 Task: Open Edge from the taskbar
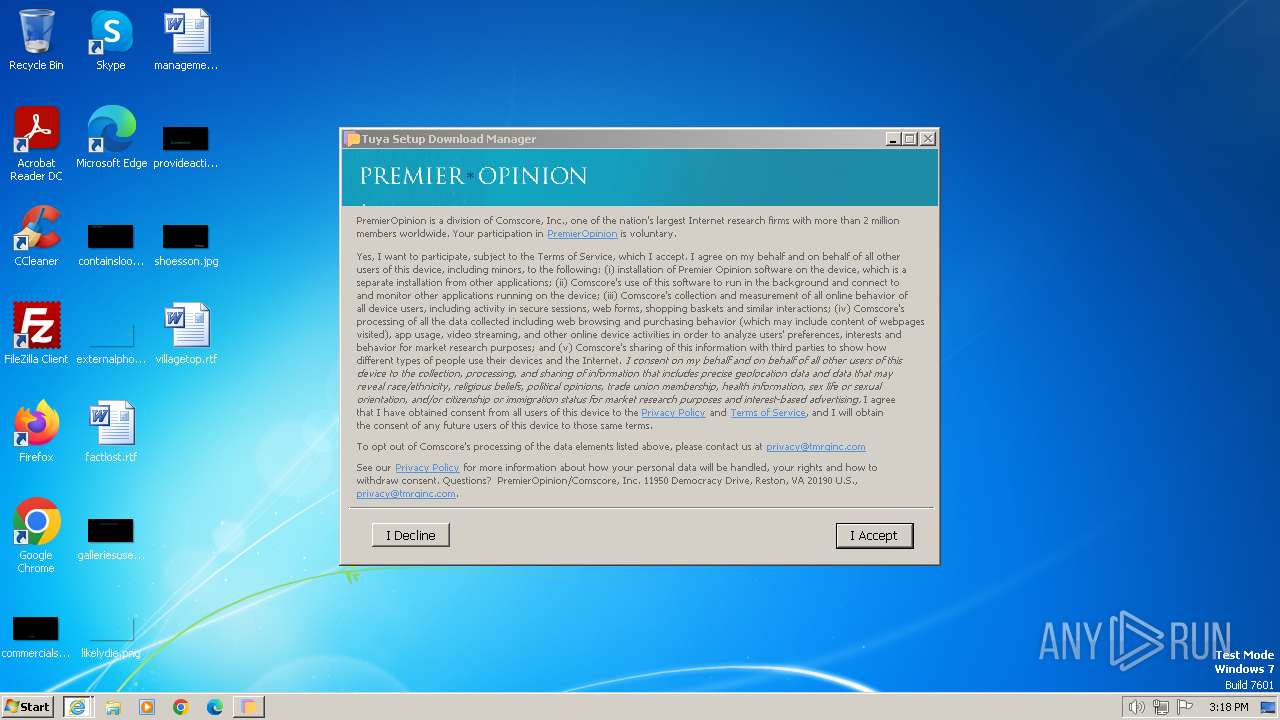[x=215, y=707]
